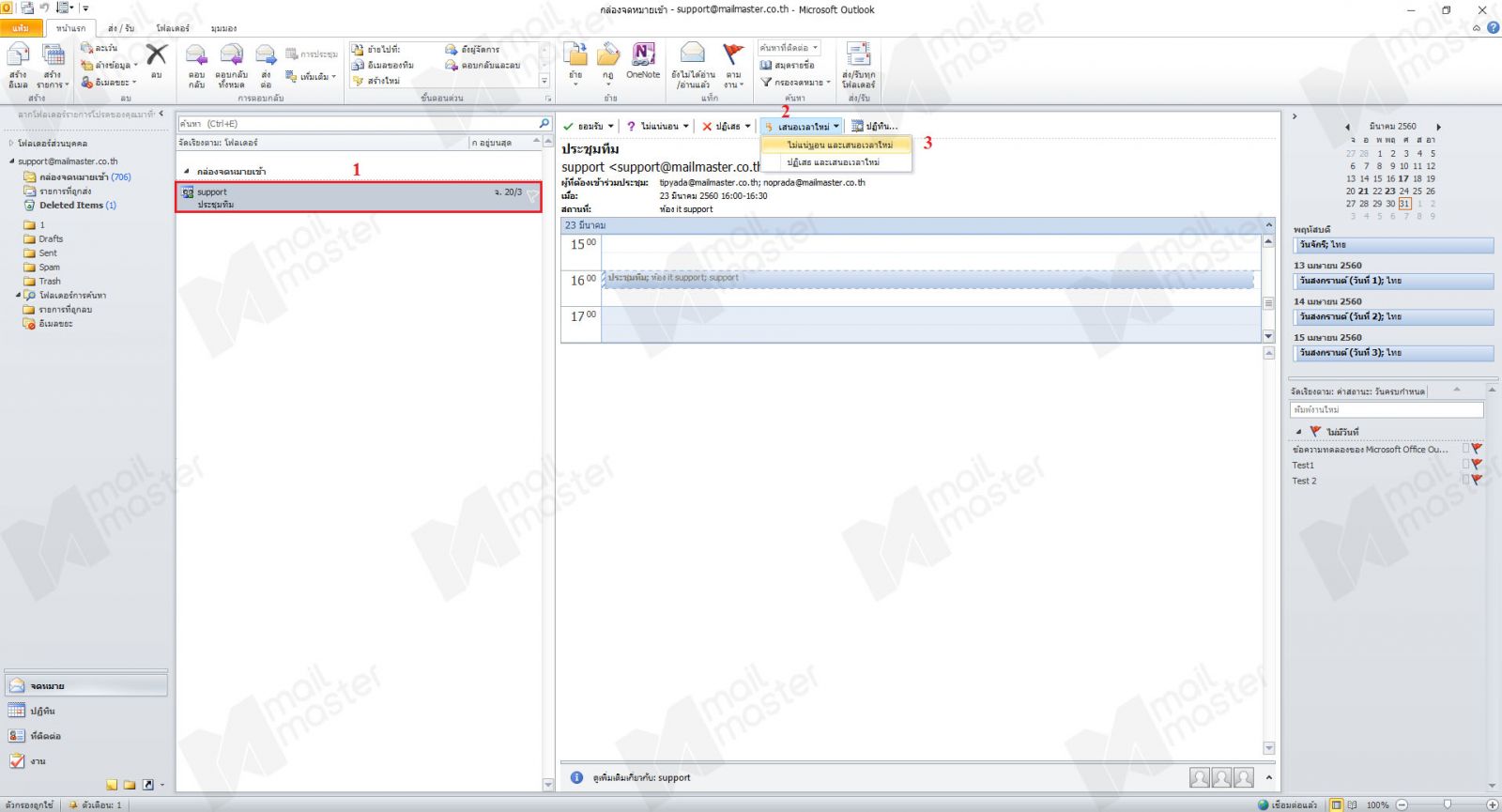Screen dimensions: 1502x812
Task: Collapse the support@mailmaster.co.th account tree
Action: pos(12,161)
